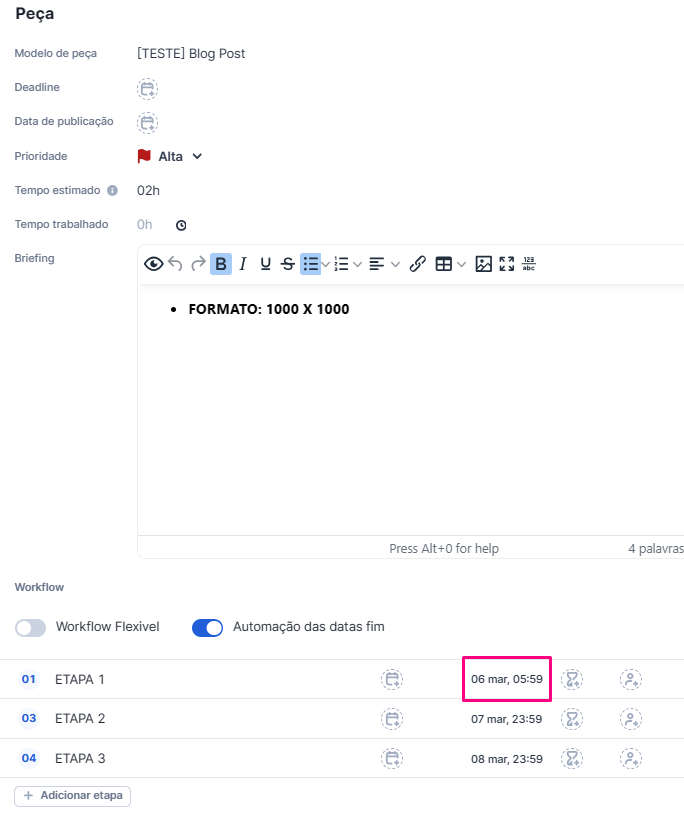Toggle bold formatting in briefing editor
This screenshot has width=684, height=814.
point(221,264)
